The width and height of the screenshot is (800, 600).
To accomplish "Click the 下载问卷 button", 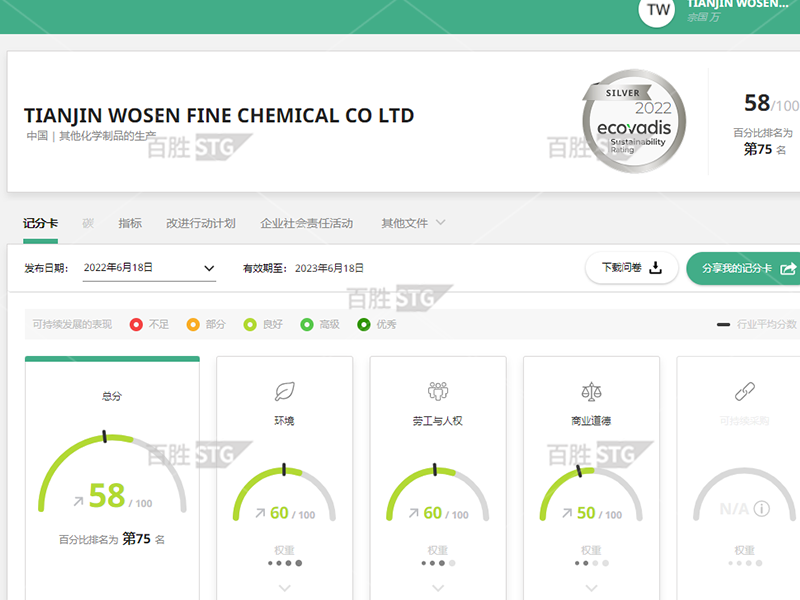I will (x=632, y=268).
